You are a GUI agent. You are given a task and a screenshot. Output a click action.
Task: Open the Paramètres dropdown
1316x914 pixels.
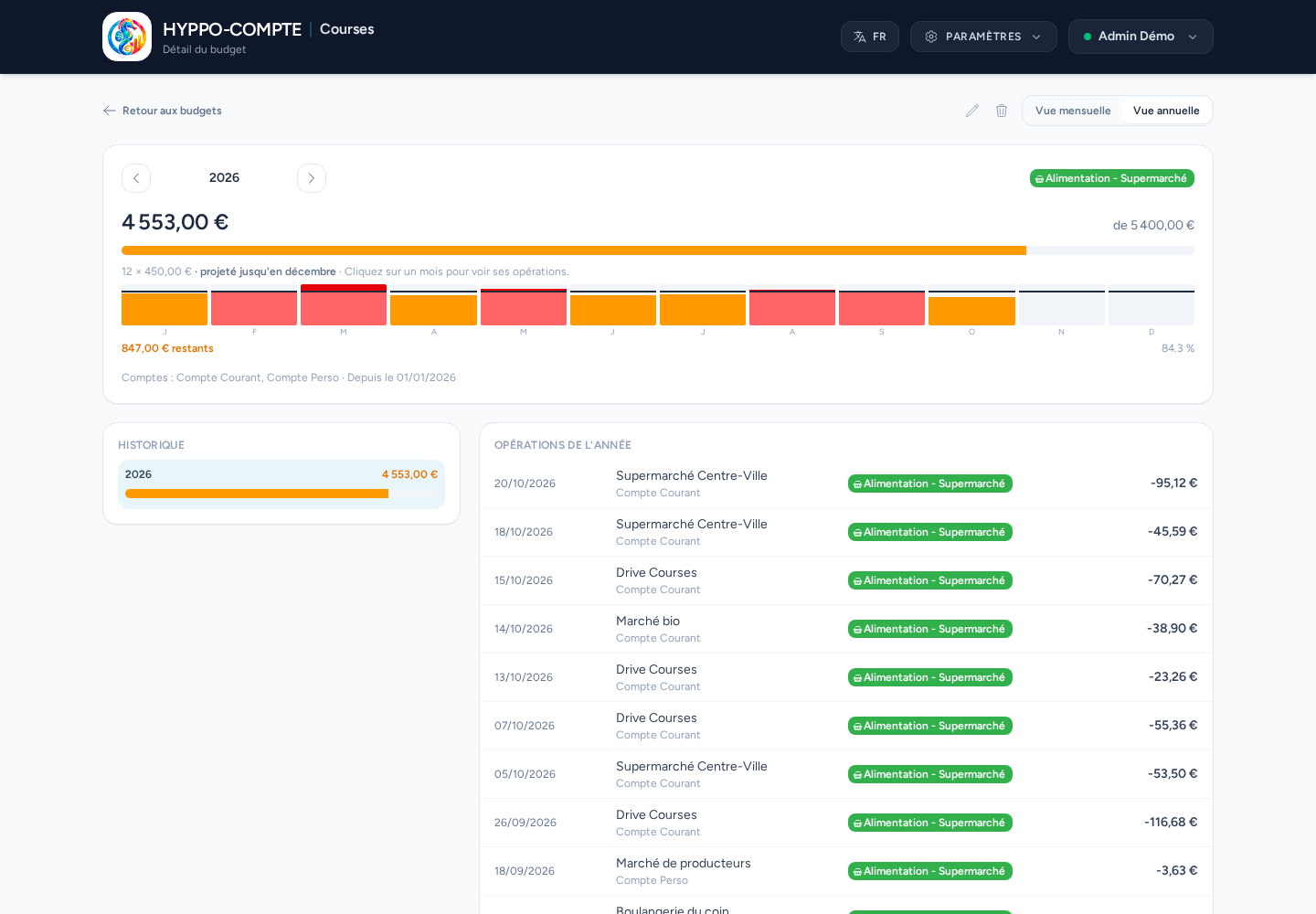pyautogui.click(x=983, y=37)
